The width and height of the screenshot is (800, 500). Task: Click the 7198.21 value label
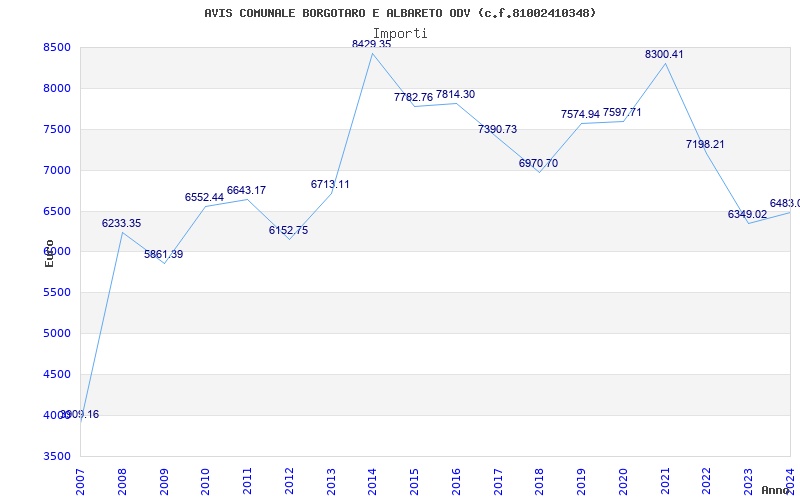tap(705, 144)
